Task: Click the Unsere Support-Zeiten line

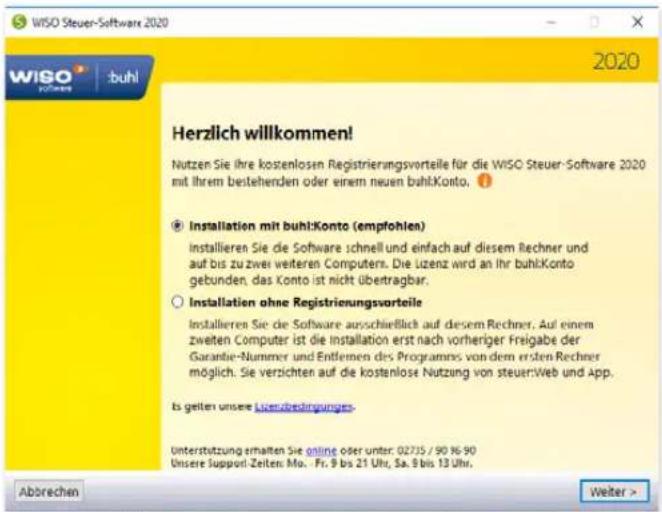Action: [322, 463]
